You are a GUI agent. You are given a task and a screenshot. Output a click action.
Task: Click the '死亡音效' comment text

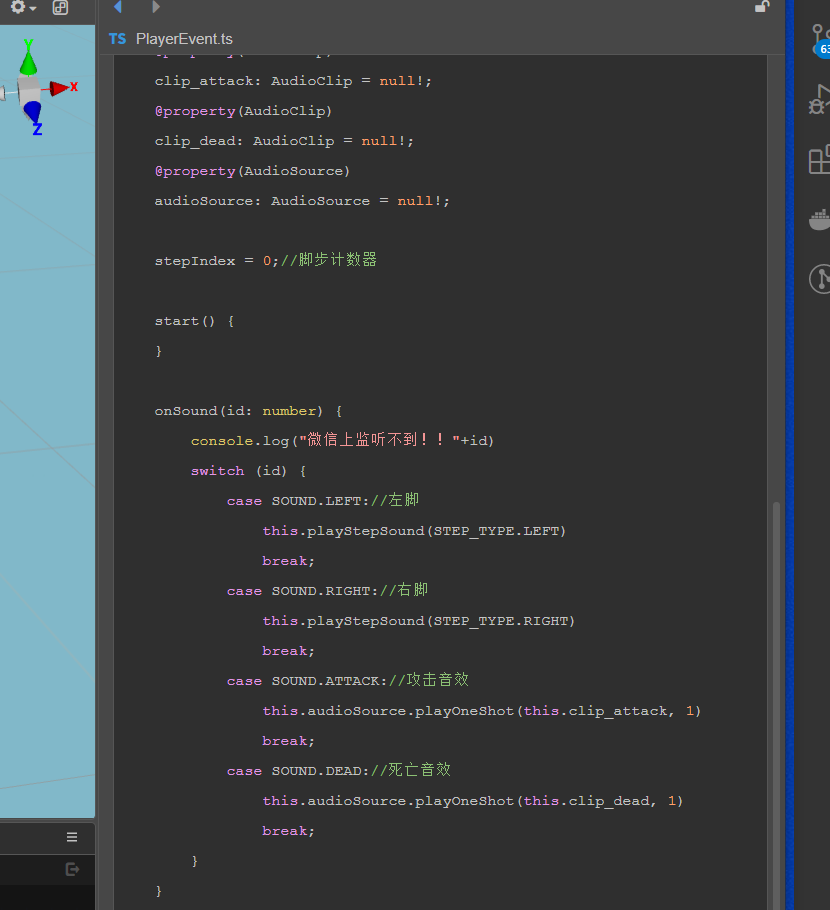[420, 770]
